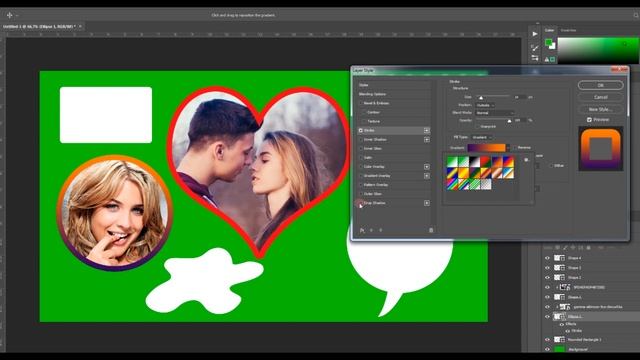Enable the Overprint checkbox
The height and width of the screenshot is (360, 640).
coord(477,127)
